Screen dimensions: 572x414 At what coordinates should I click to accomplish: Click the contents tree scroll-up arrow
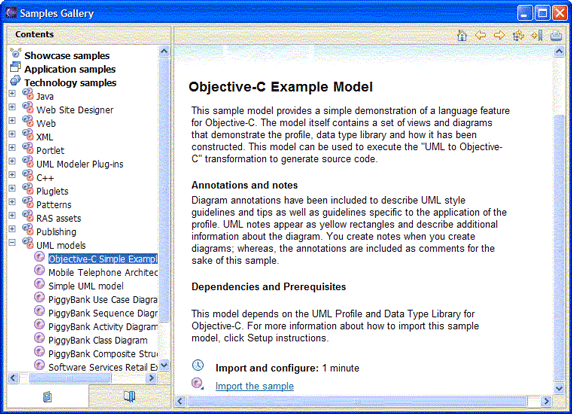(x=164, y=51)
